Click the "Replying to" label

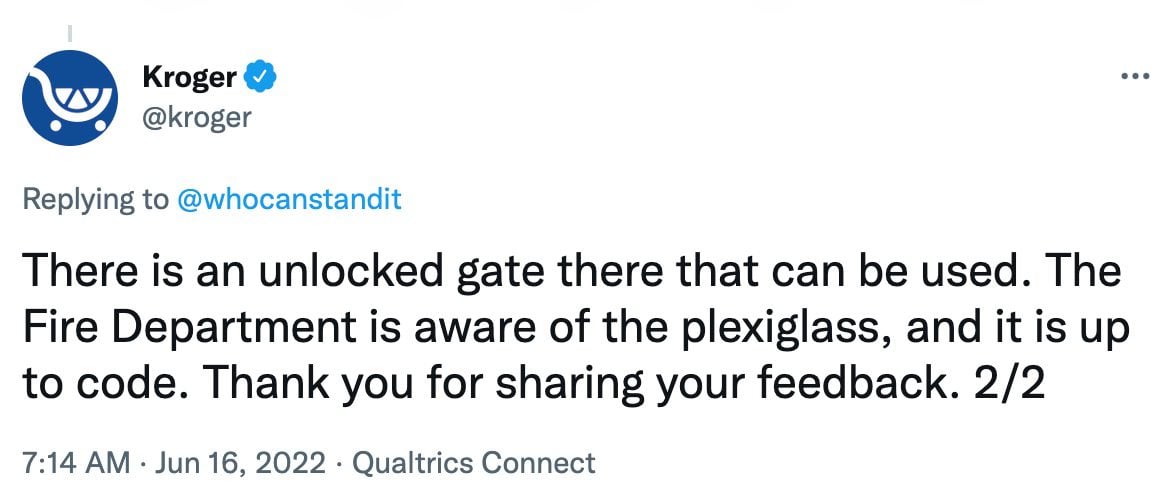95,198
